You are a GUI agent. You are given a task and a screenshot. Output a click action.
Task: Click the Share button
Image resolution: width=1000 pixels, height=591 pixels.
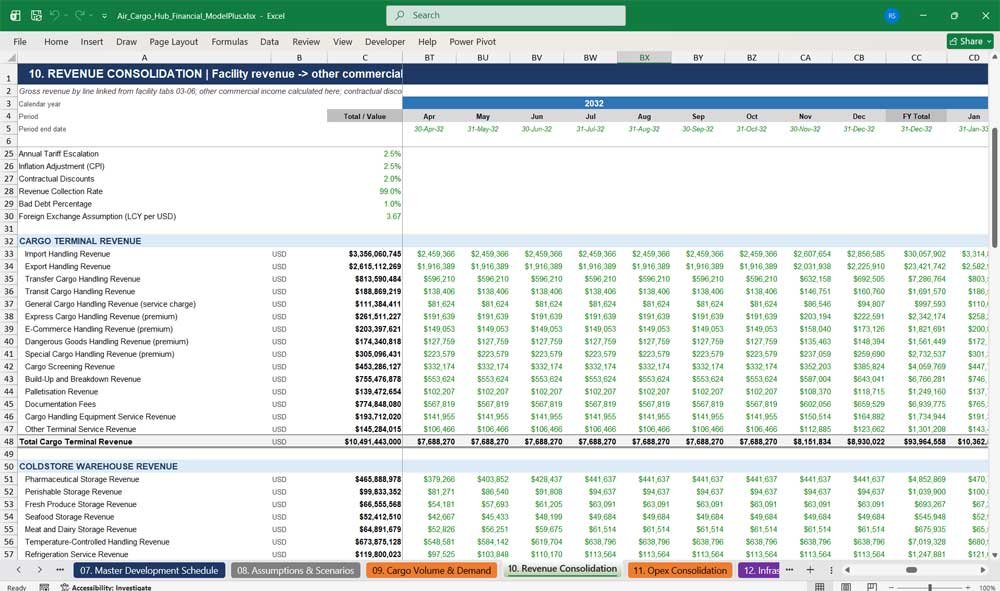[970, 41]
